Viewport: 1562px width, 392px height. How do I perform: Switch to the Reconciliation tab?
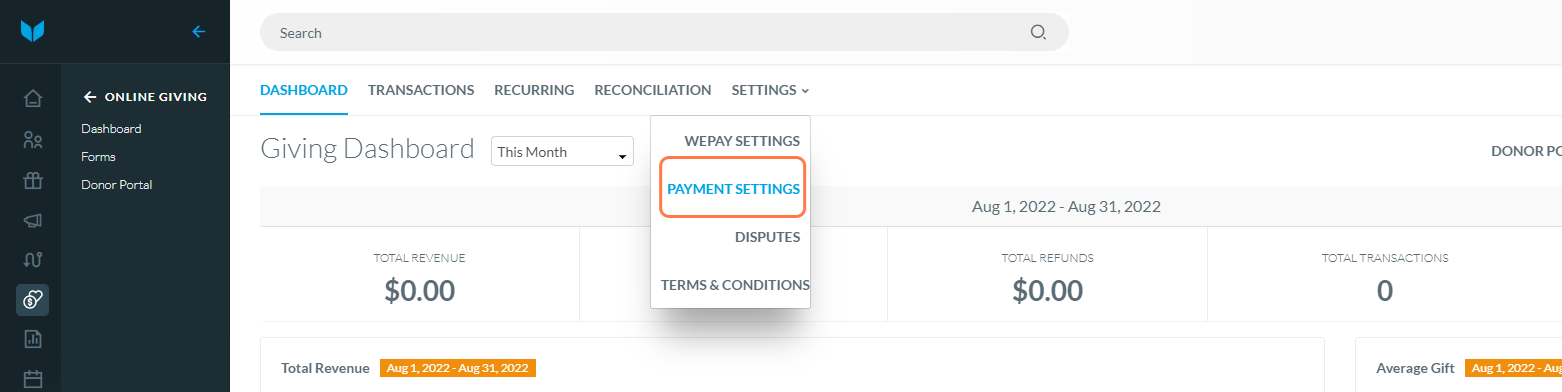click(x=653, y=90)
